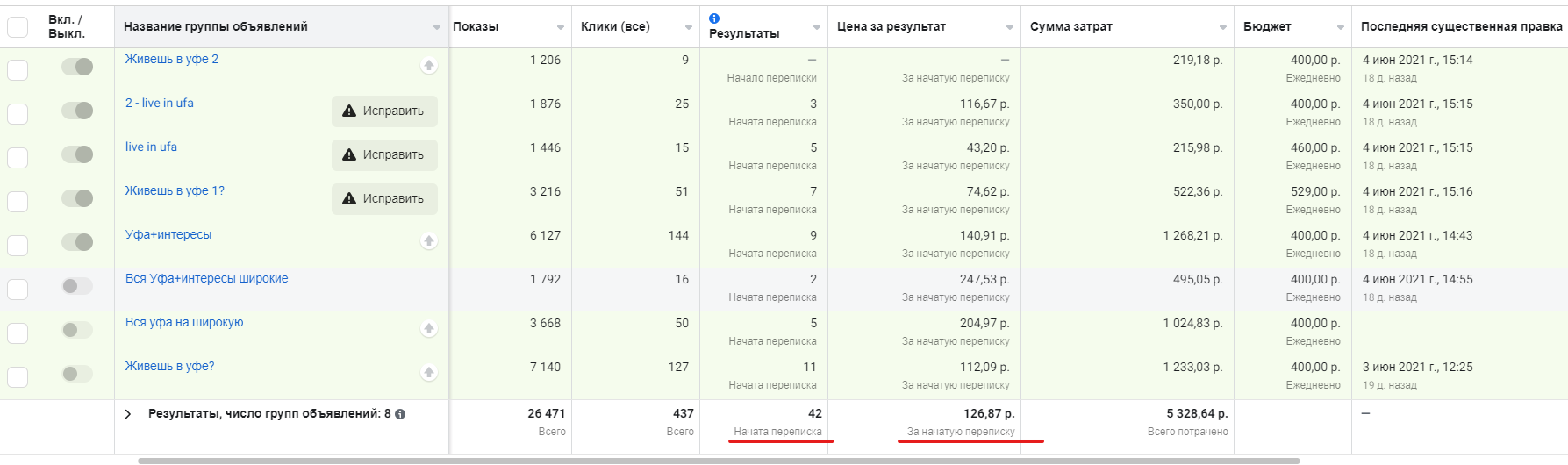This screenshot has width=1568, height=465.
Task: Click the 460,00 р. budget cell
Action: pyautogui.click(x=1315, y=148)
